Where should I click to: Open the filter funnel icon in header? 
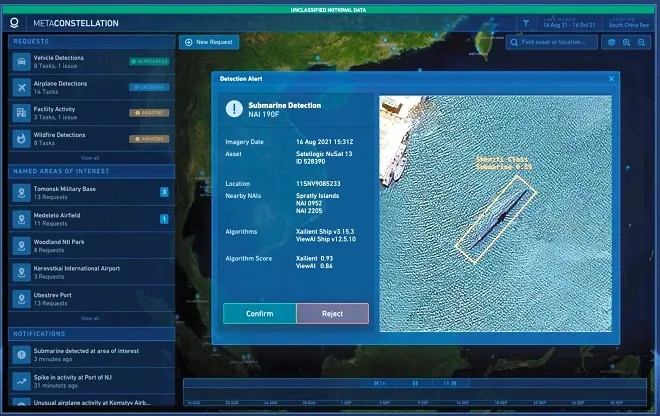526,23
